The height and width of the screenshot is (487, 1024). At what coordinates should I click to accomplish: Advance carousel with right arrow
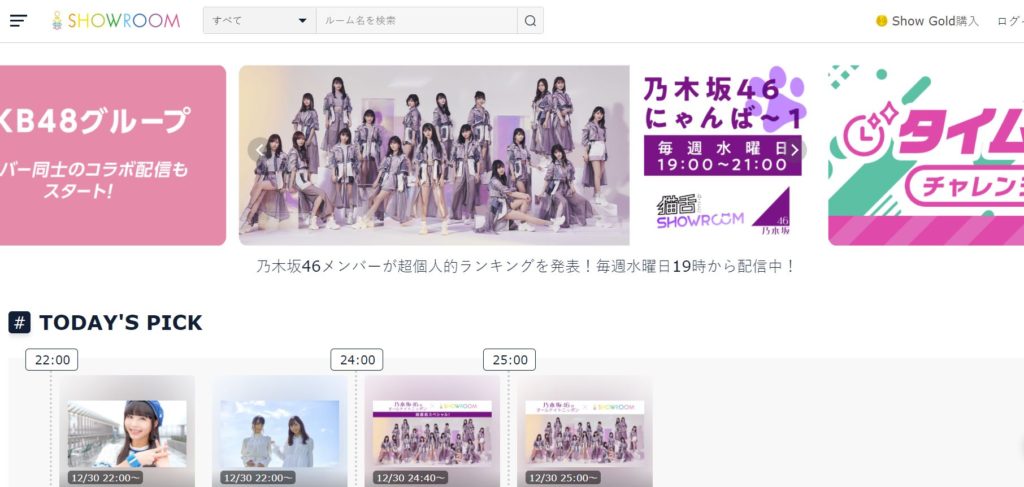pyautogui.click(x=795, y=150)
